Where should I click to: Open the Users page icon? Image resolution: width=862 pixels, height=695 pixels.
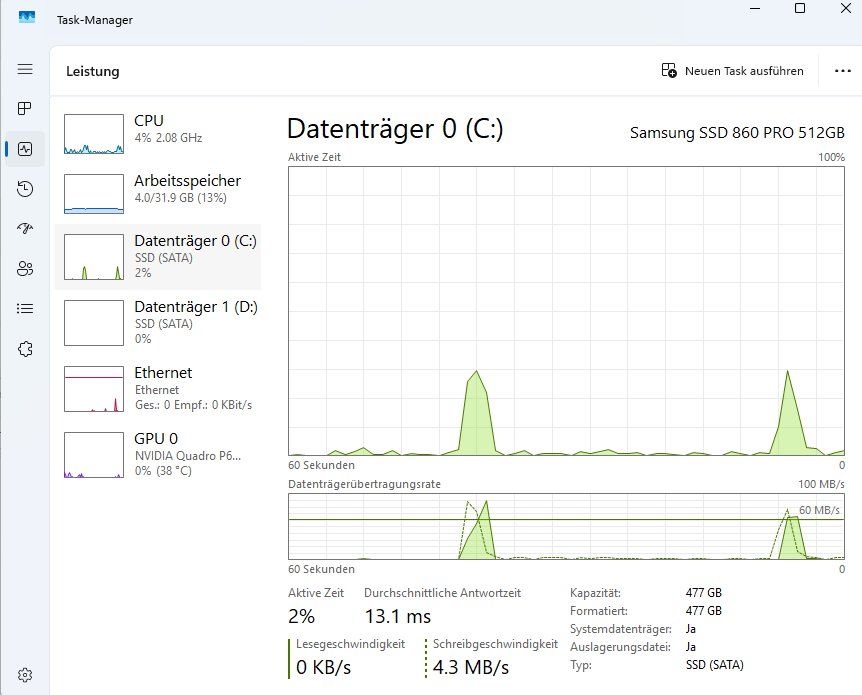click(25, 269)
